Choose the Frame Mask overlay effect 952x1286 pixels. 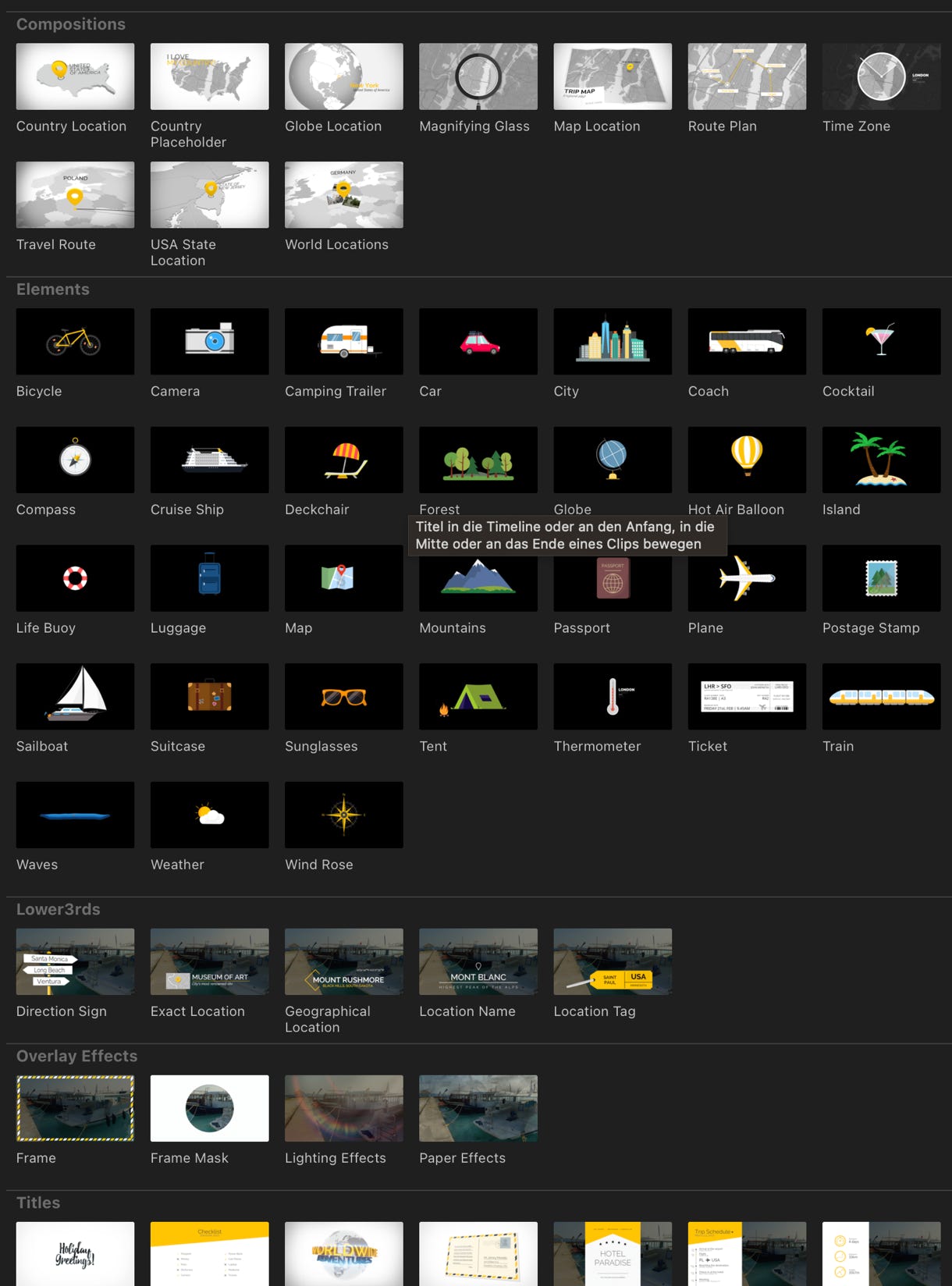tap(209, 1108)
